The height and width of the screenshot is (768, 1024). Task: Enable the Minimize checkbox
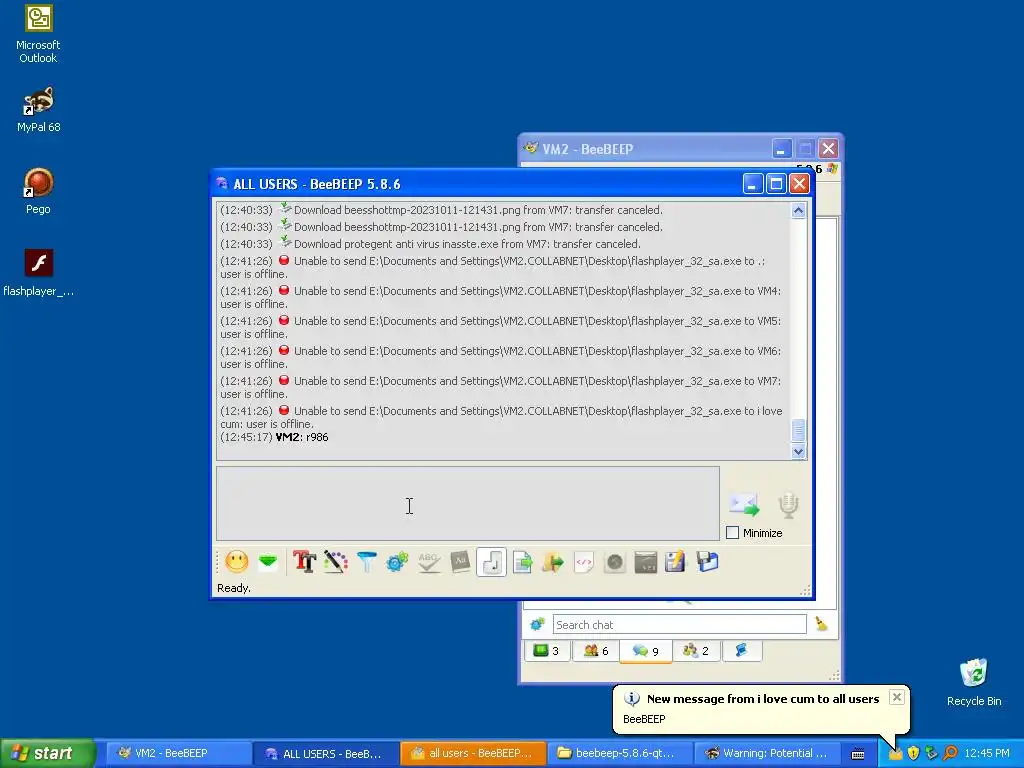(x=733, y=533)
